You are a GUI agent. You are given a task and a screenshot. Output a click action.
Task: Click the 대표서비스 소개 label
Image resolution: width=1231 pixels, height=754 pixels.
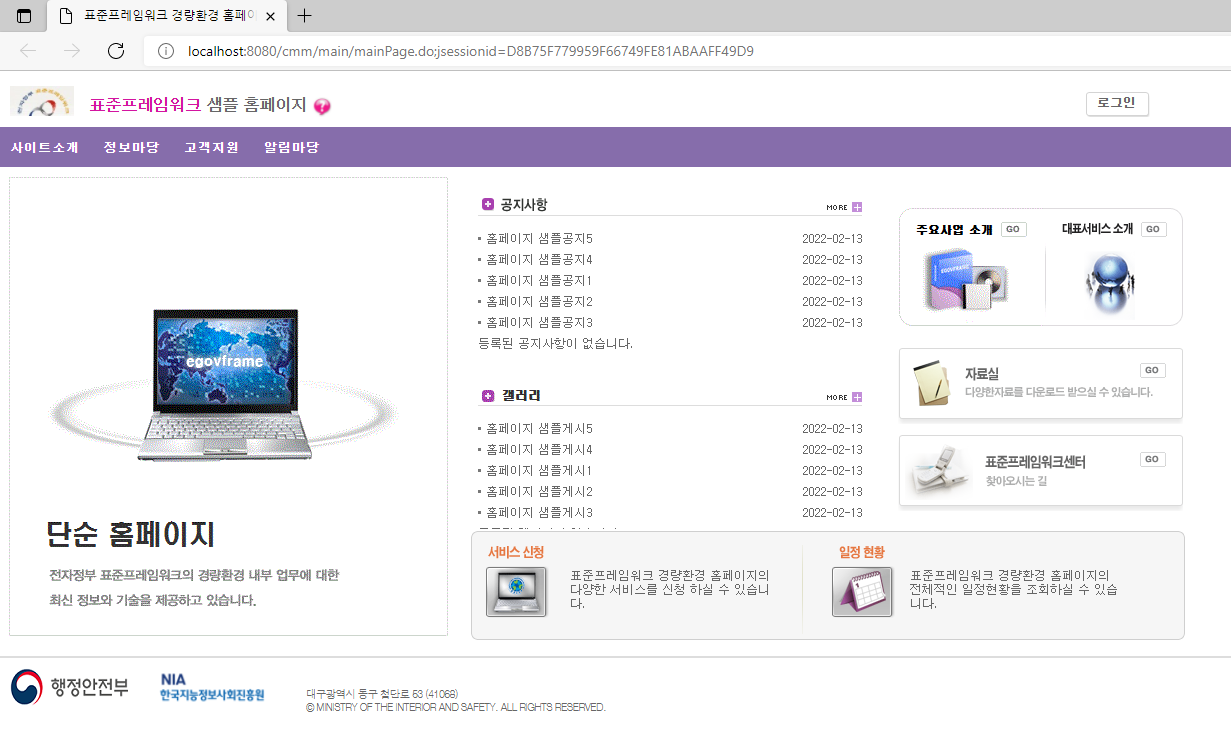pos(1097,229)
